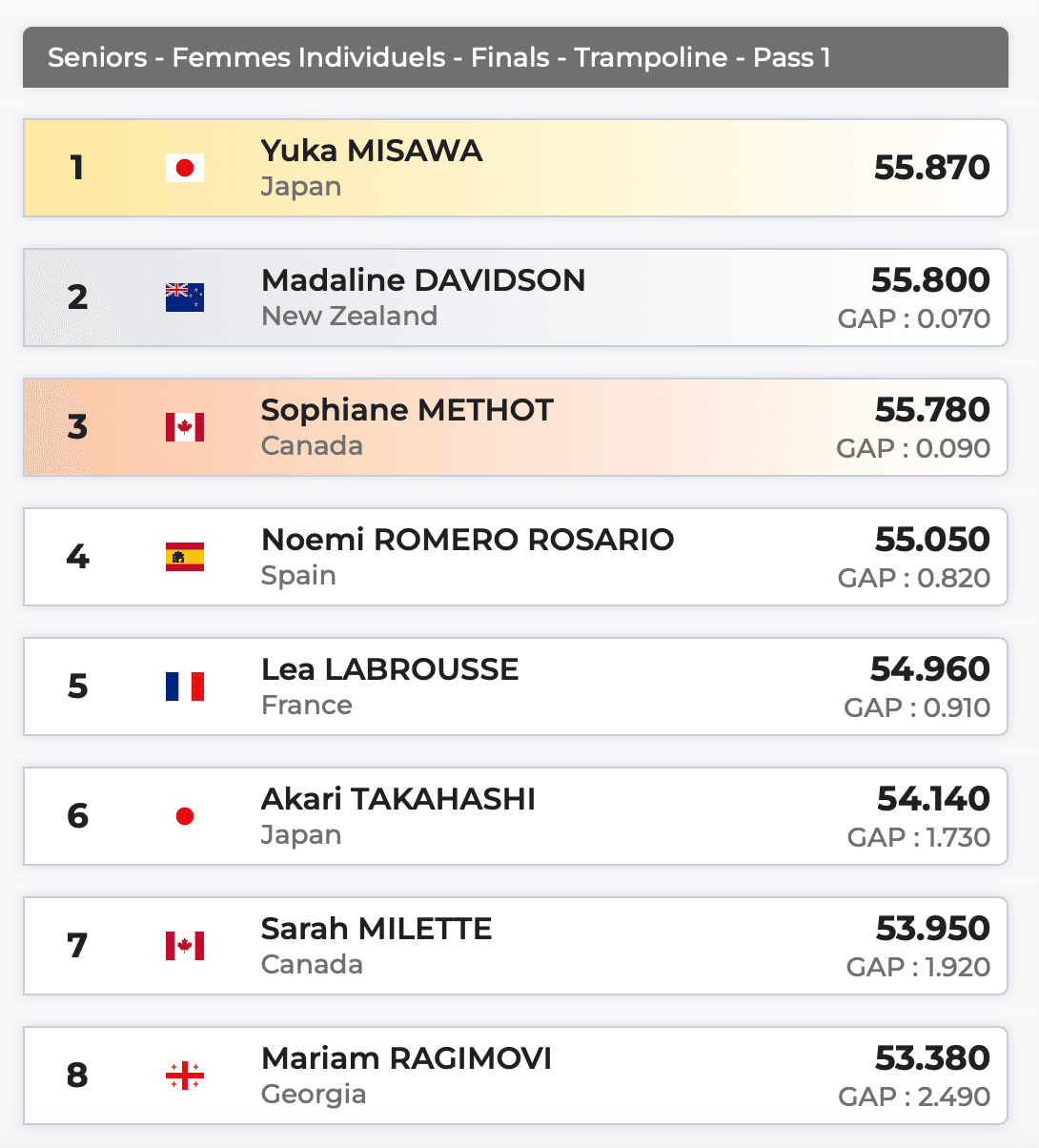Click Japan flag beside Akari TAKAHASHI
This screenshot has height=1148, width=1039.
[185, 816]
